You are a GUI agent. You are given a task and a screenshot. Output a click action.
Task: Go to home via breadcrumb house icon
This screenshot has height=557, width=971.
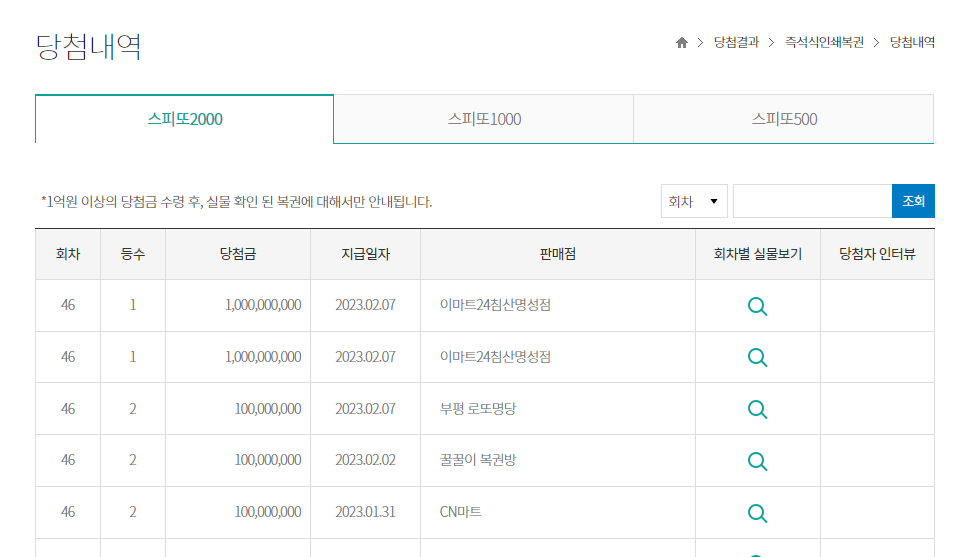[681, 42]
